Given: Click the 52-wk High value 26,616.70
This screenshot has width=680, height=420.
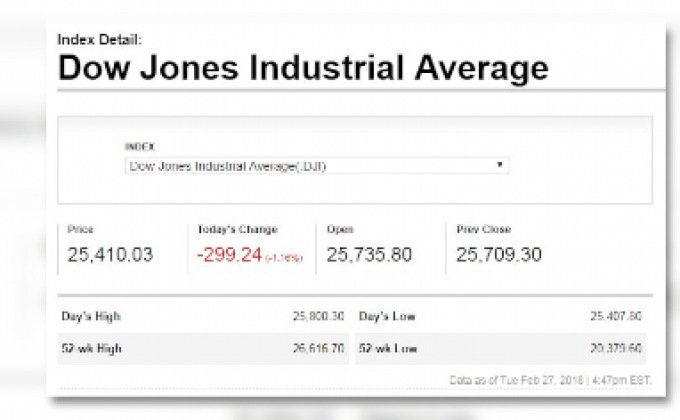Looking at the screenshot, I should [318, 348].
